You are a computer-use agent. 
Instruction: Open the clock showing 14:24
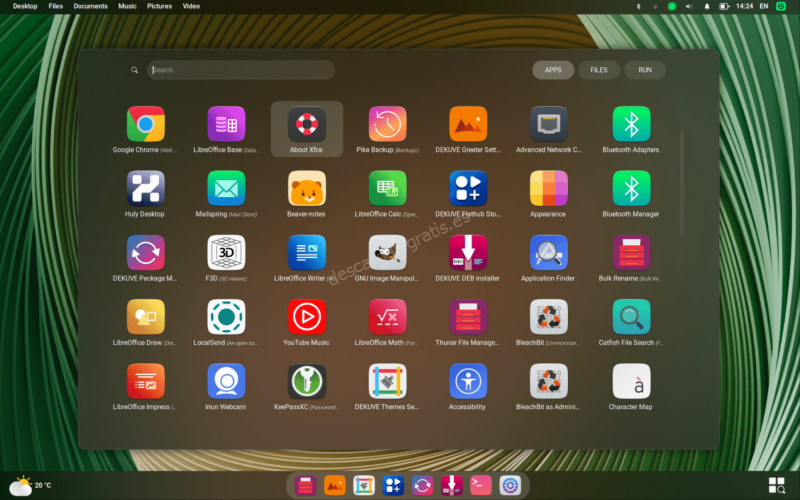point(744,6)
